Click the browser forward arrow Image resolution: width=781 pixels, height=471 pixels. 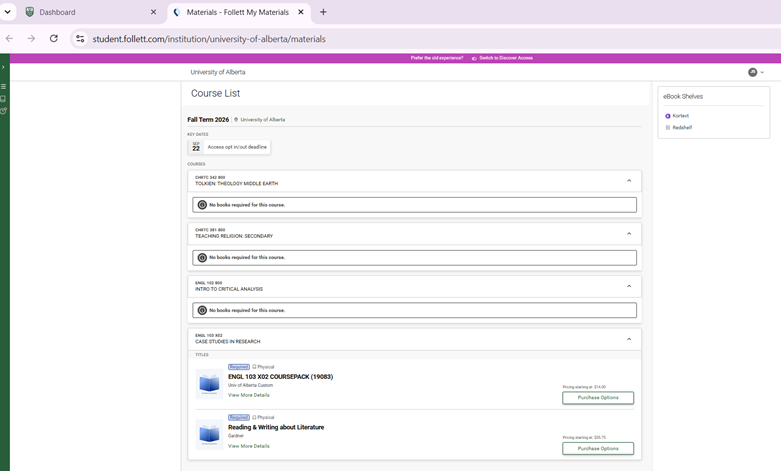point(31,39)
